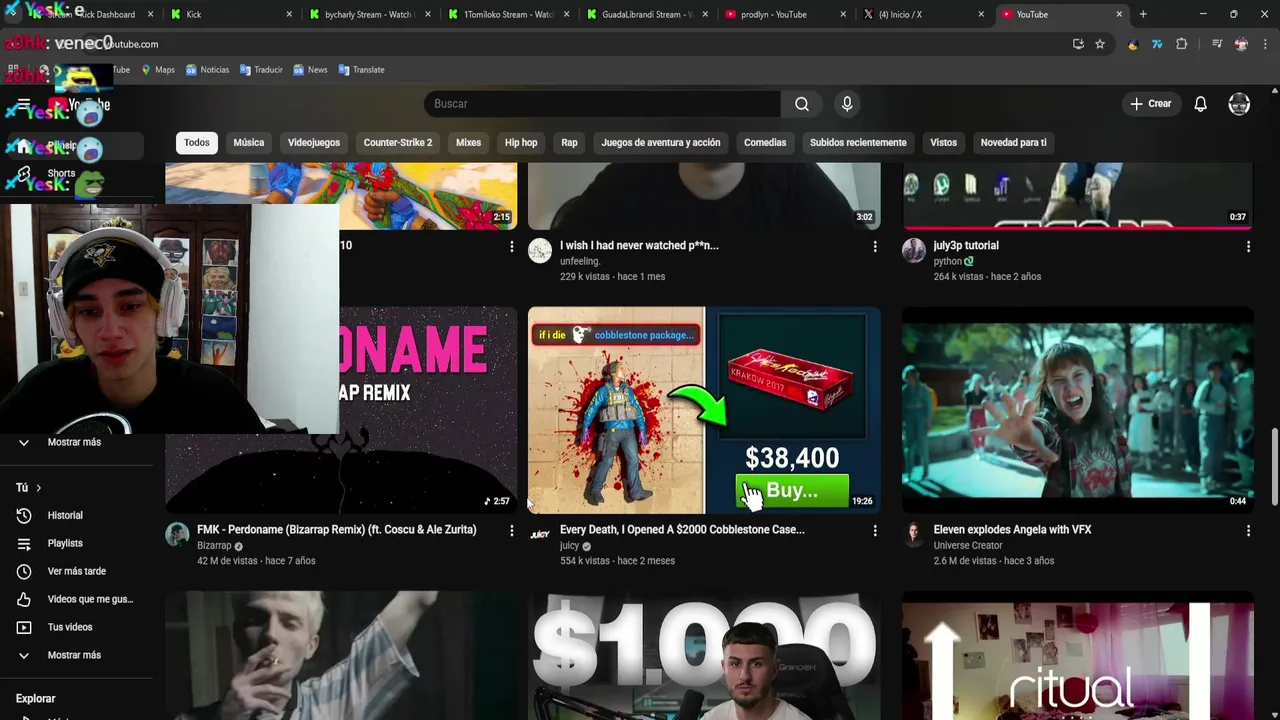The width and height of the screenshot is (1280, 720).
Task: Select the Rap filter chip
Action: [x=569, y=142]
